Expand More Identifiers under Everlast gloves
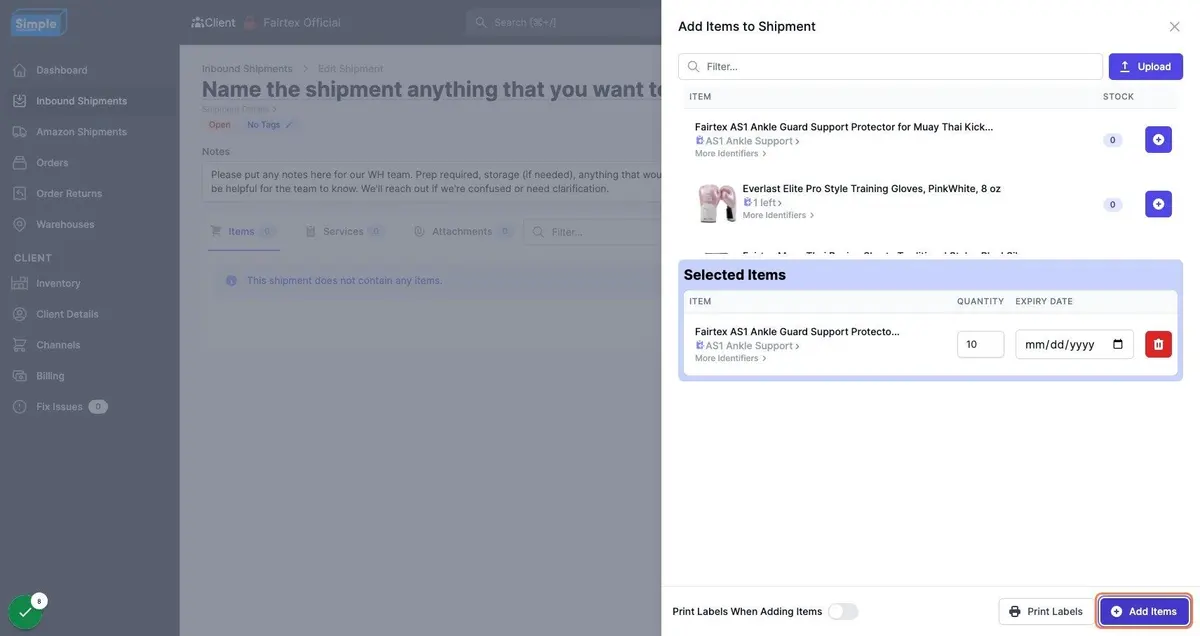 coord(779,215)
